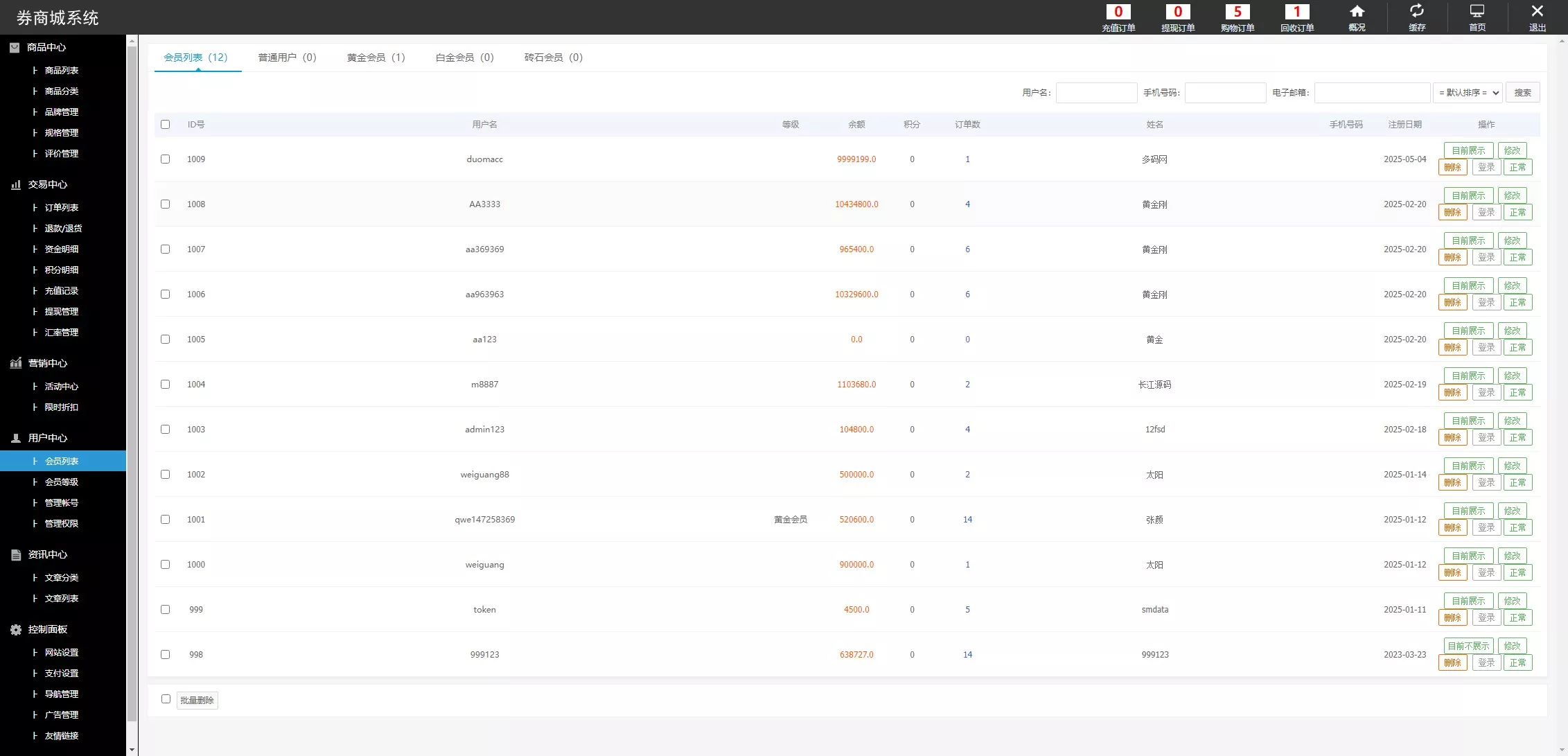This screenshot has width=1568, height=756.
Task: Open 回收订单 counter badge
Action: pyautogui.click(x=1296, y=12)
